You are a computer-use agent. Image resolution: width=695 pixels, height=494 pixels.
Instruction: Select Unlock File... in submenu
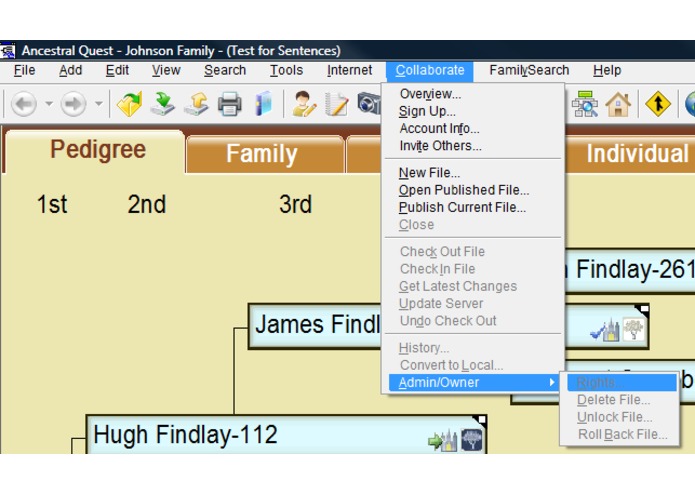click(622, 417)
